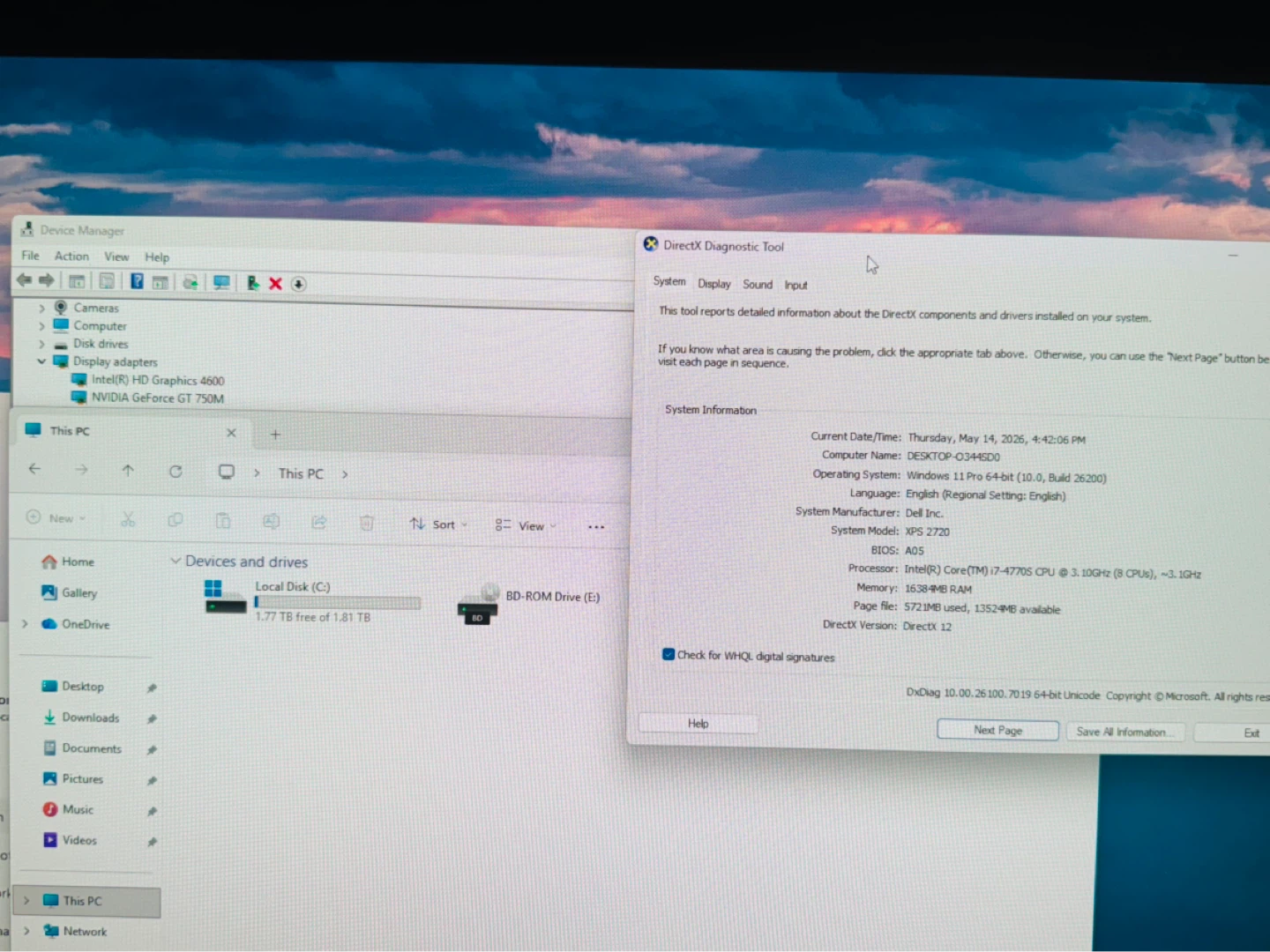The height and width of the screenshot is (952, 1270).
Task: Select NVIDIA GeForce GT 750M adapter
Action: pos(157,398)
